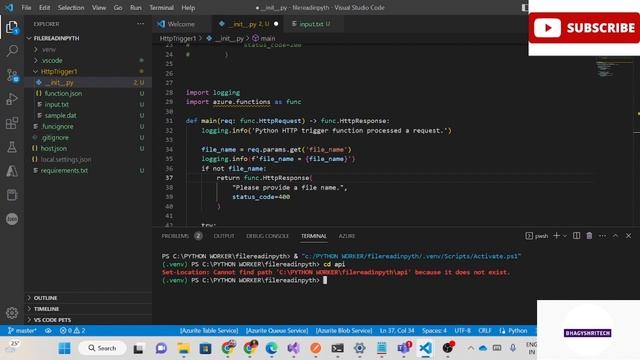Switch to the Welcome editor tab
This screenshot has height=360, width=640.
(182, 24)
